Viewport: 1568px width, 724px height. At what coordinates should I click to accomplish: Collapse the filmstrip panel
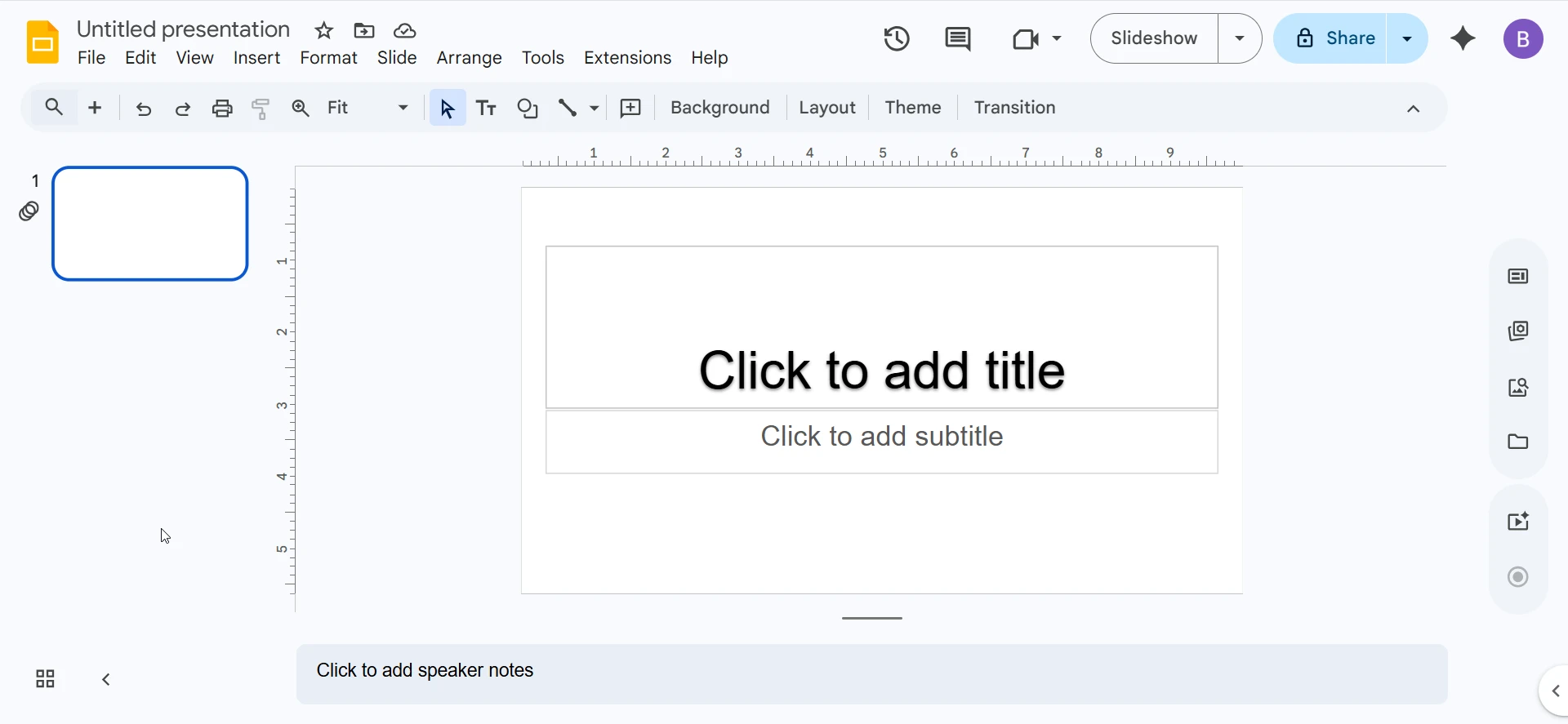[106, 679]
